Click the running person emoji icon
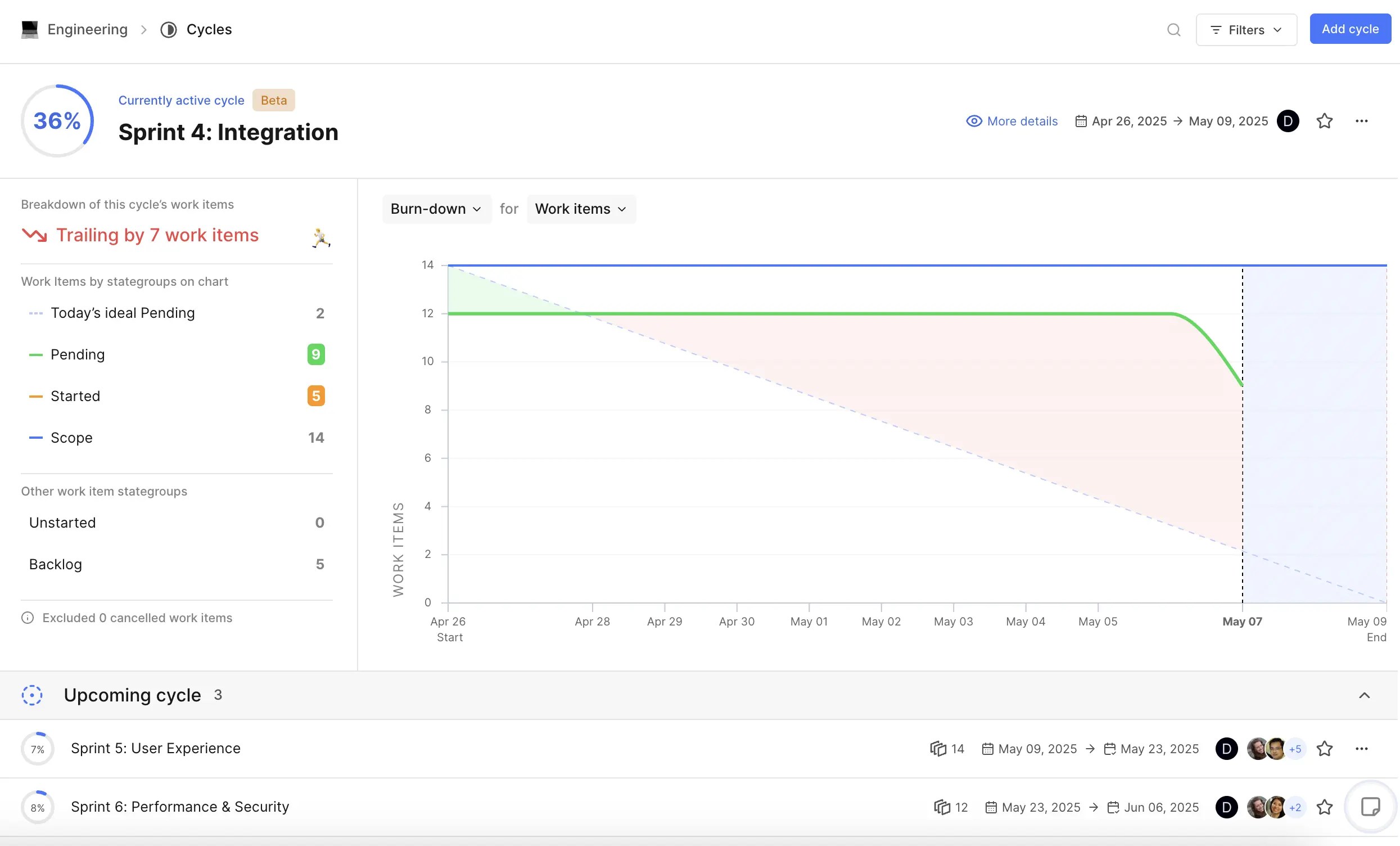Screen dimensions: 1400x846 pyautogui.click(x=321, y=237)
